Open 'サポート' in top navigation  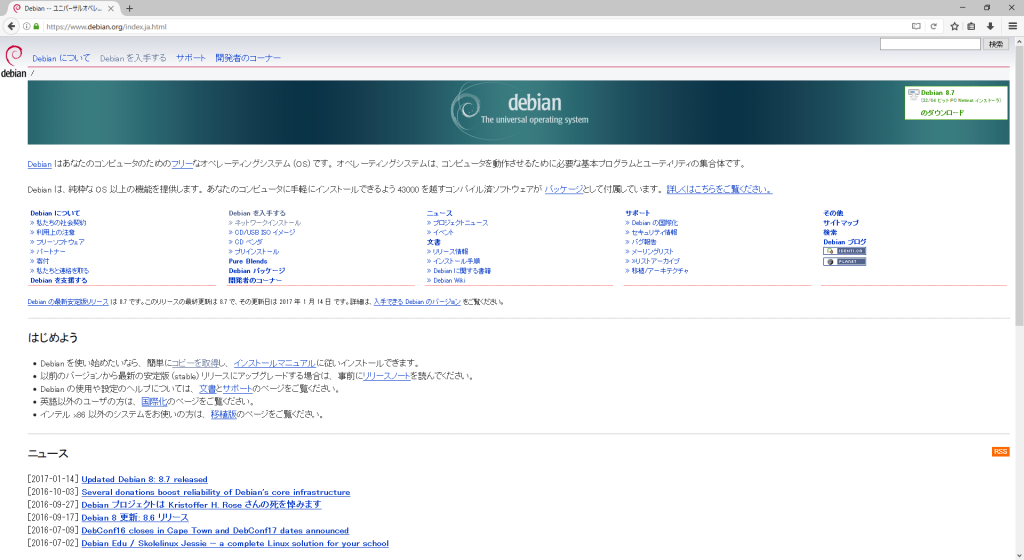pyautogui.click(x=191, y=58)
